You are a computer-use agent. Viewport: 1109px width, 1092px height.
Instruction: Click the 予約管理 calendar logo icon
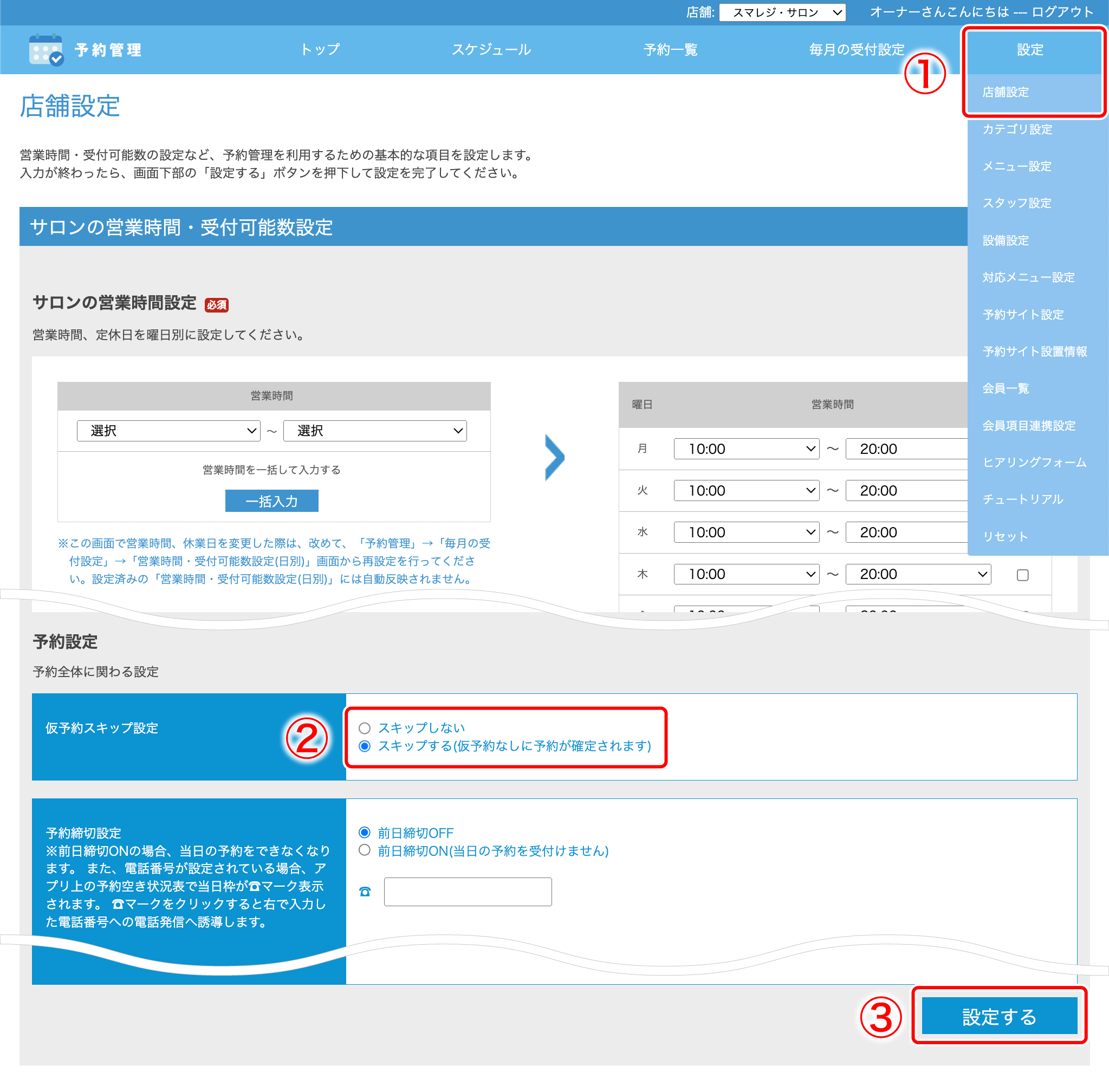point(46,50)
